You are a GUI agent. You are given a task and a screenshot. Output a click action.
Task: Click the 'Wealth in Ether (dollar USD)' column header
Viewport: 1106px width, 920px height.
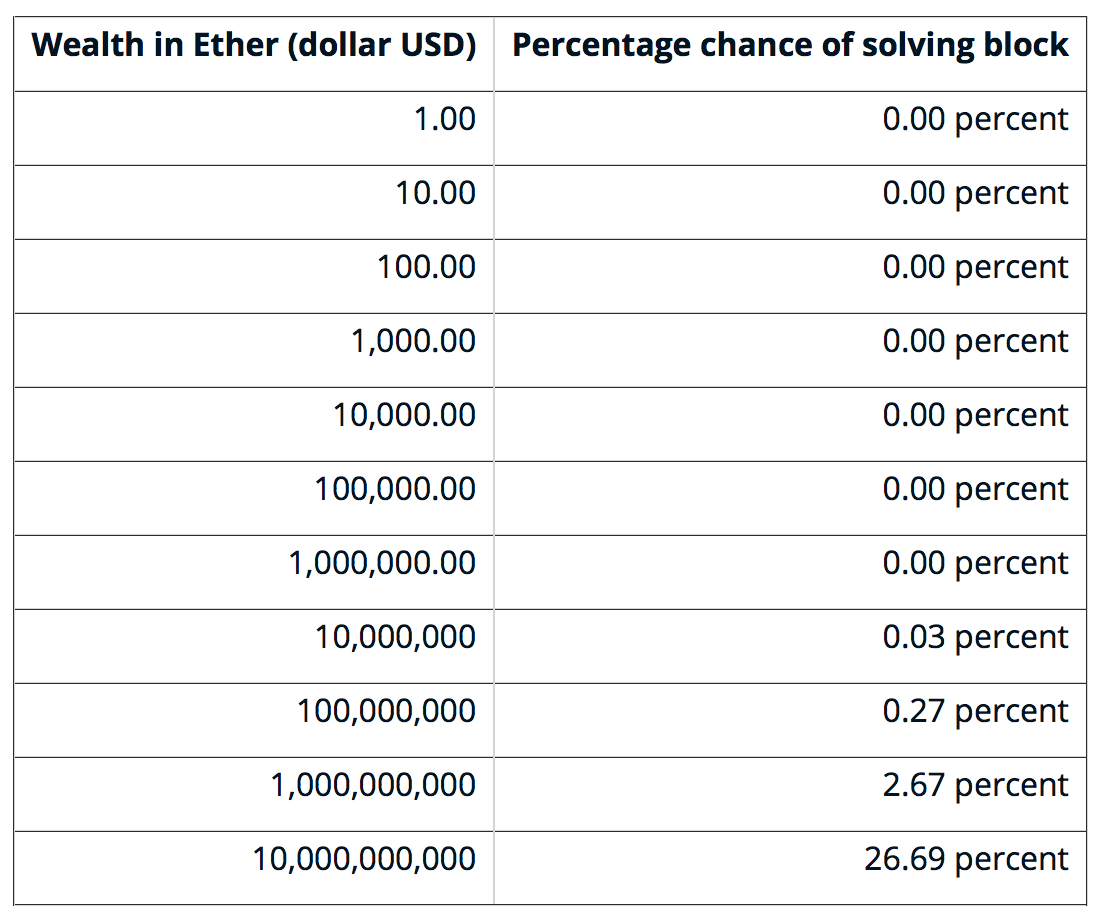(254, 46)
